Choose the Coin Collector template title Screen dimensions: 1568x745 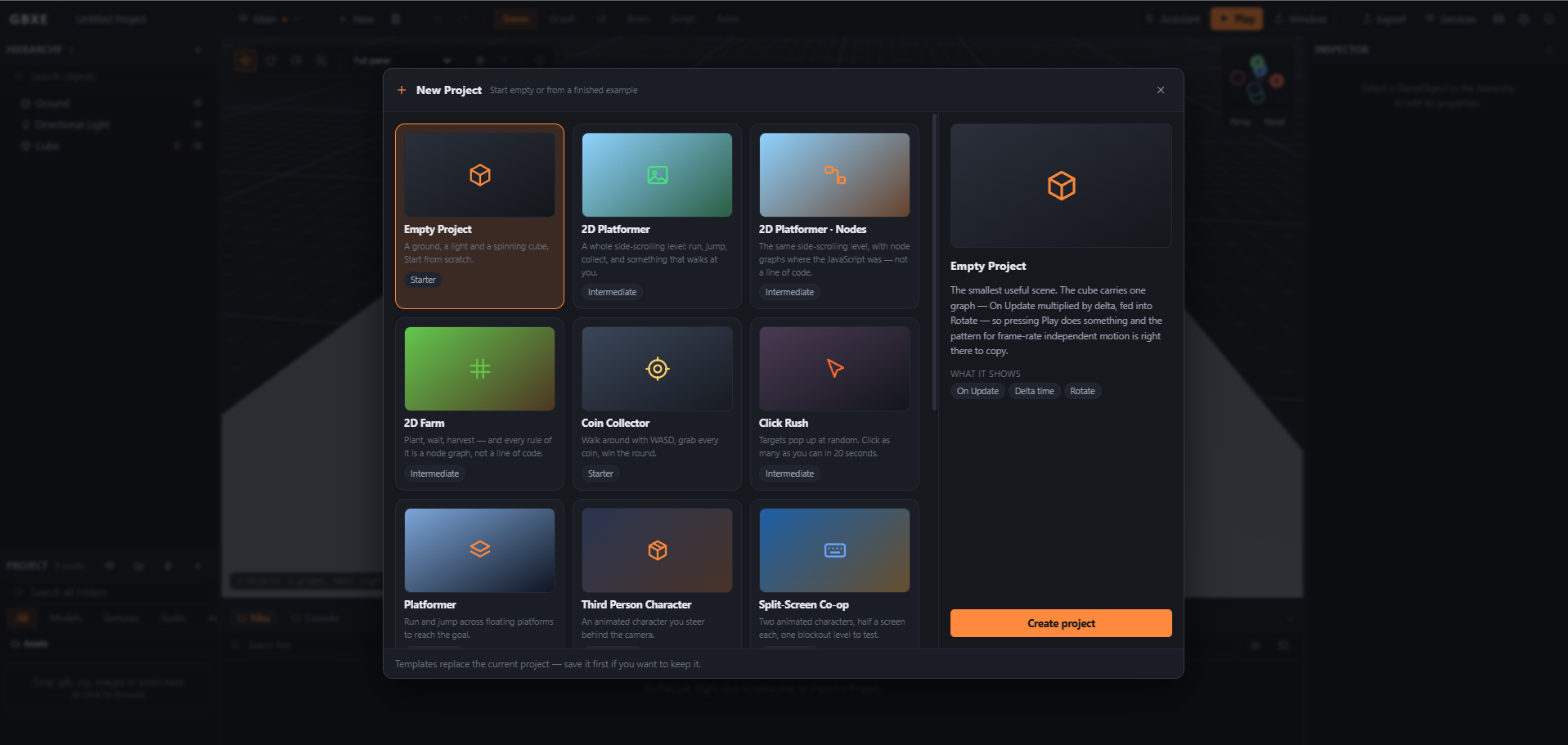tap(615, 424)
